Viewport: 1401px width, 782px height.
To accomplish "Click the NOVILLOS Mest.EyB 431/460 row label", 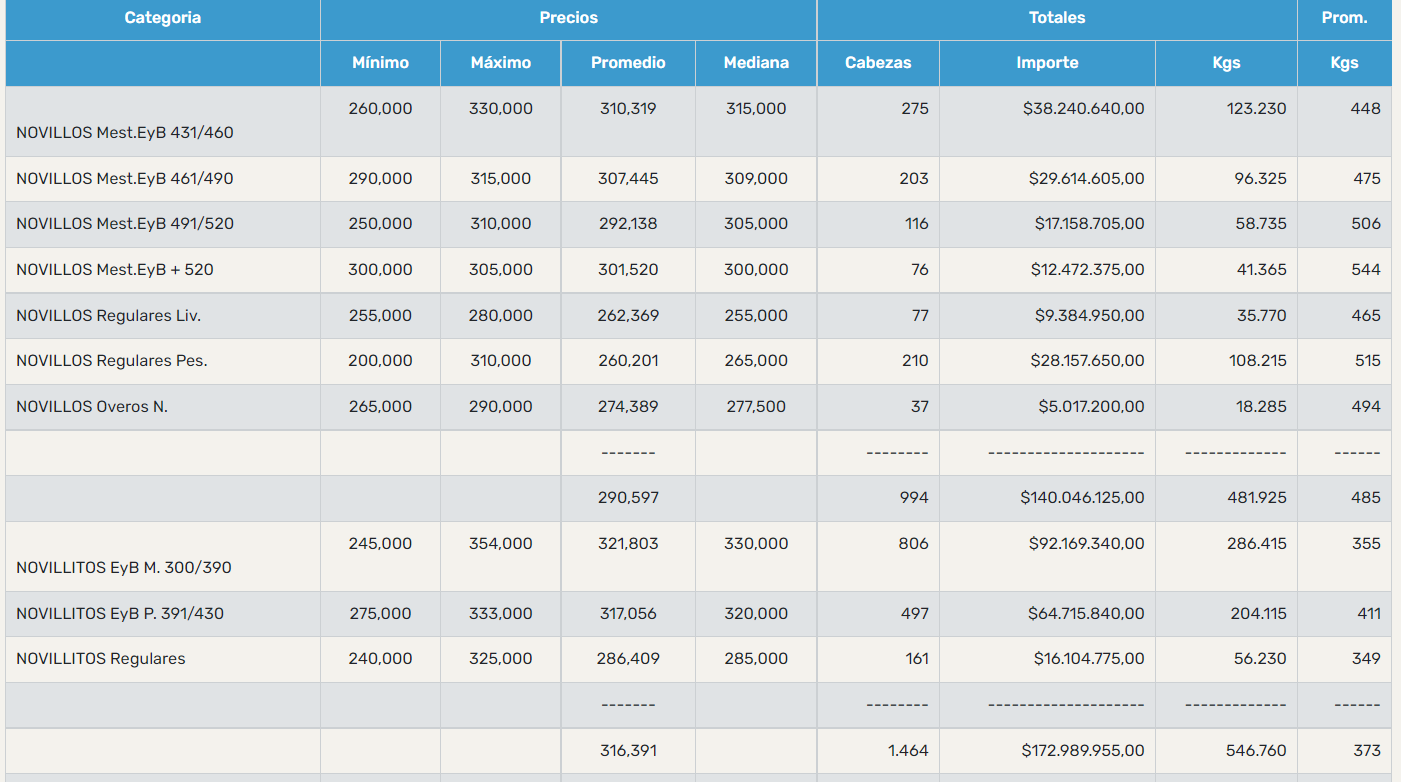I will tap(125, 132).
